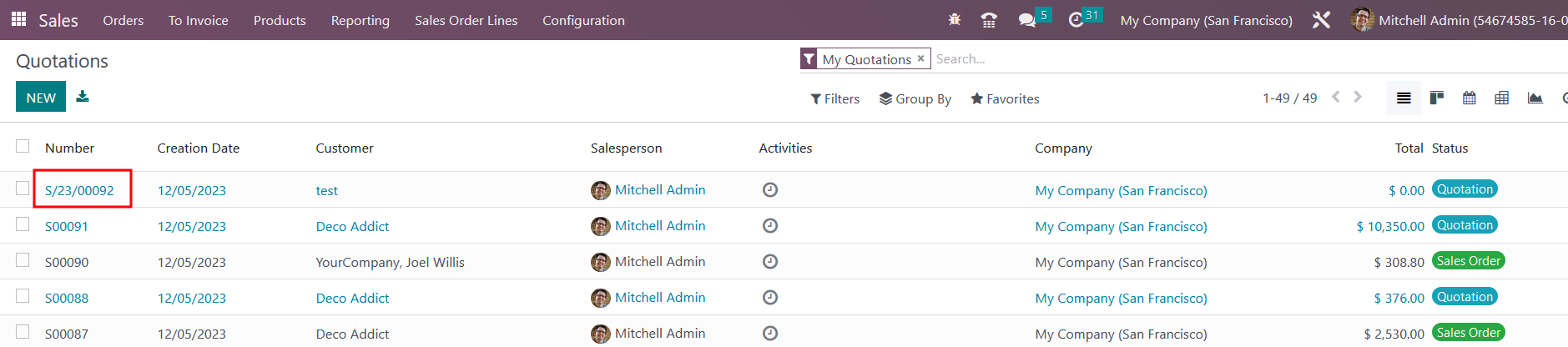Open the Reporting menu
Viewport: 1568px width, 347px height.
(360, 20)
